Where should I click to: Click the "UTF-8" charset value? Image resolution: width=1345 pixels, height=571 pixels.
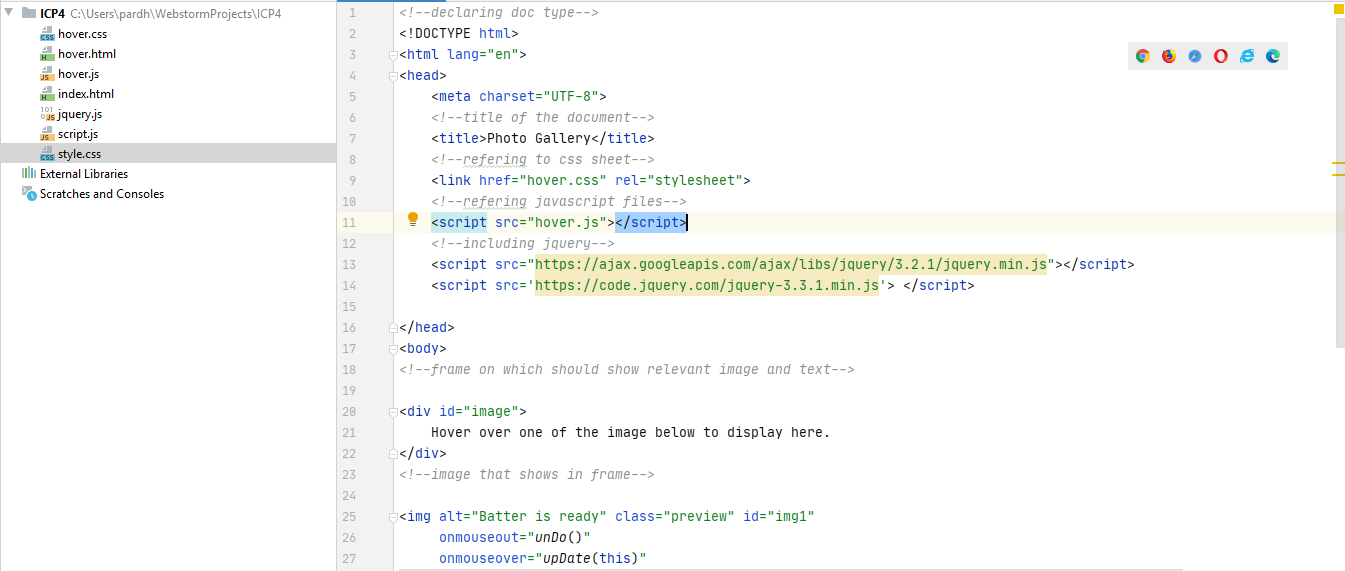tap(571, 96)
